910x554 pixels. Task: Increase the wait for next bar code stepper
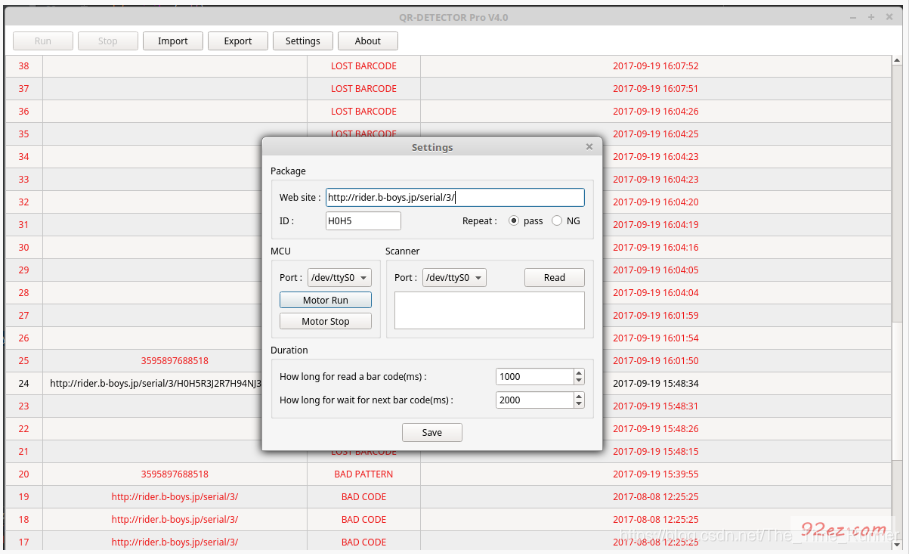pos(579,396)
